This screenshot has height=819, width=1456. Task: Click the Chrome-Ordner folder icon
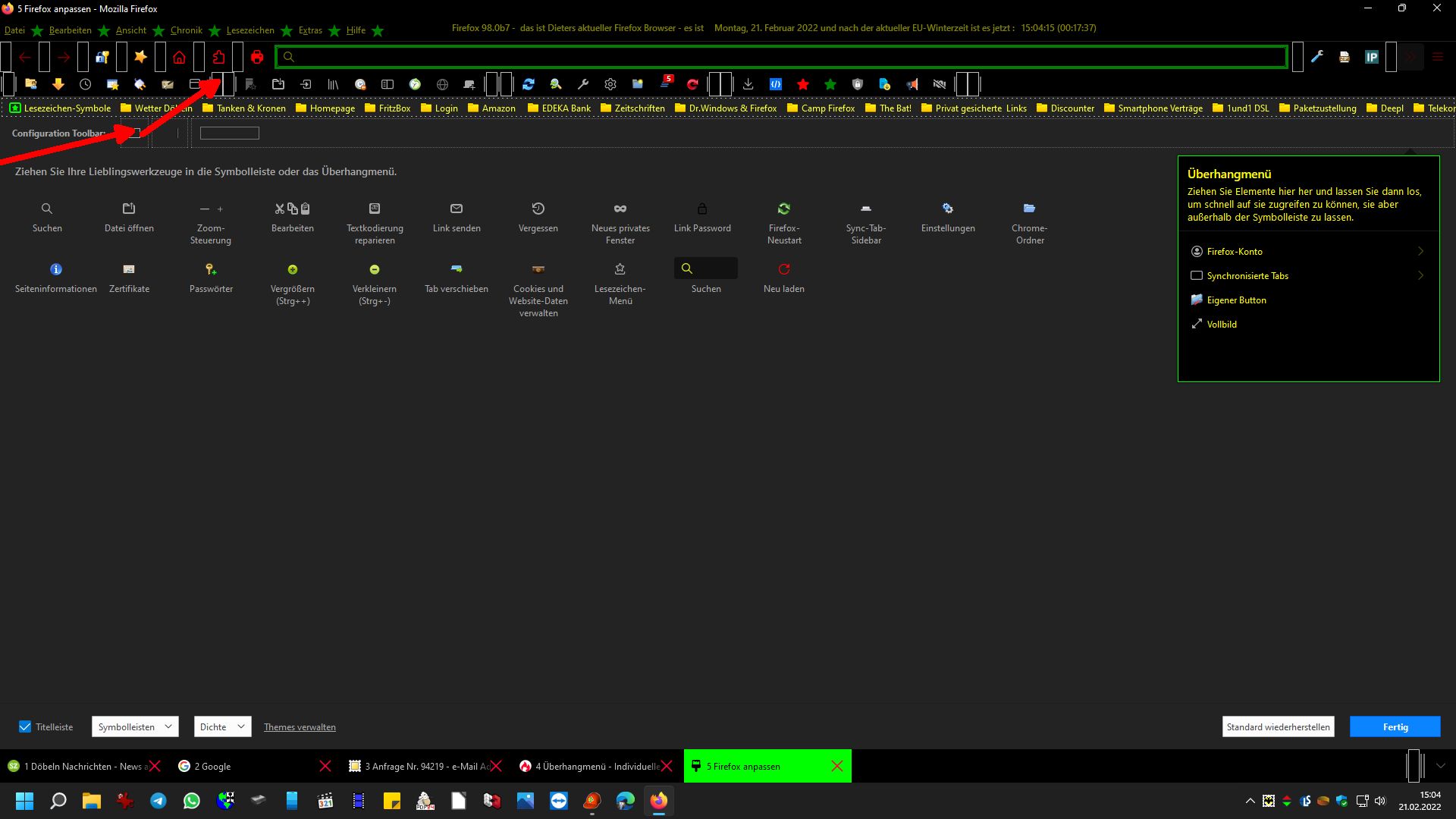point(1029,209)
